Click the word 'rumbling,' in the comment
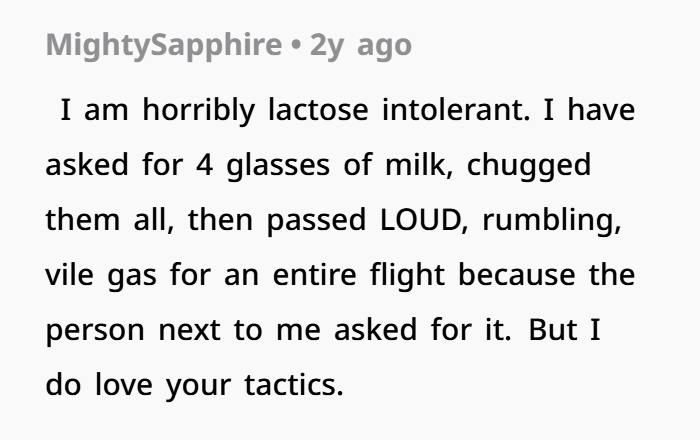This screenshot has height=440, width=700. coord(552,220)
